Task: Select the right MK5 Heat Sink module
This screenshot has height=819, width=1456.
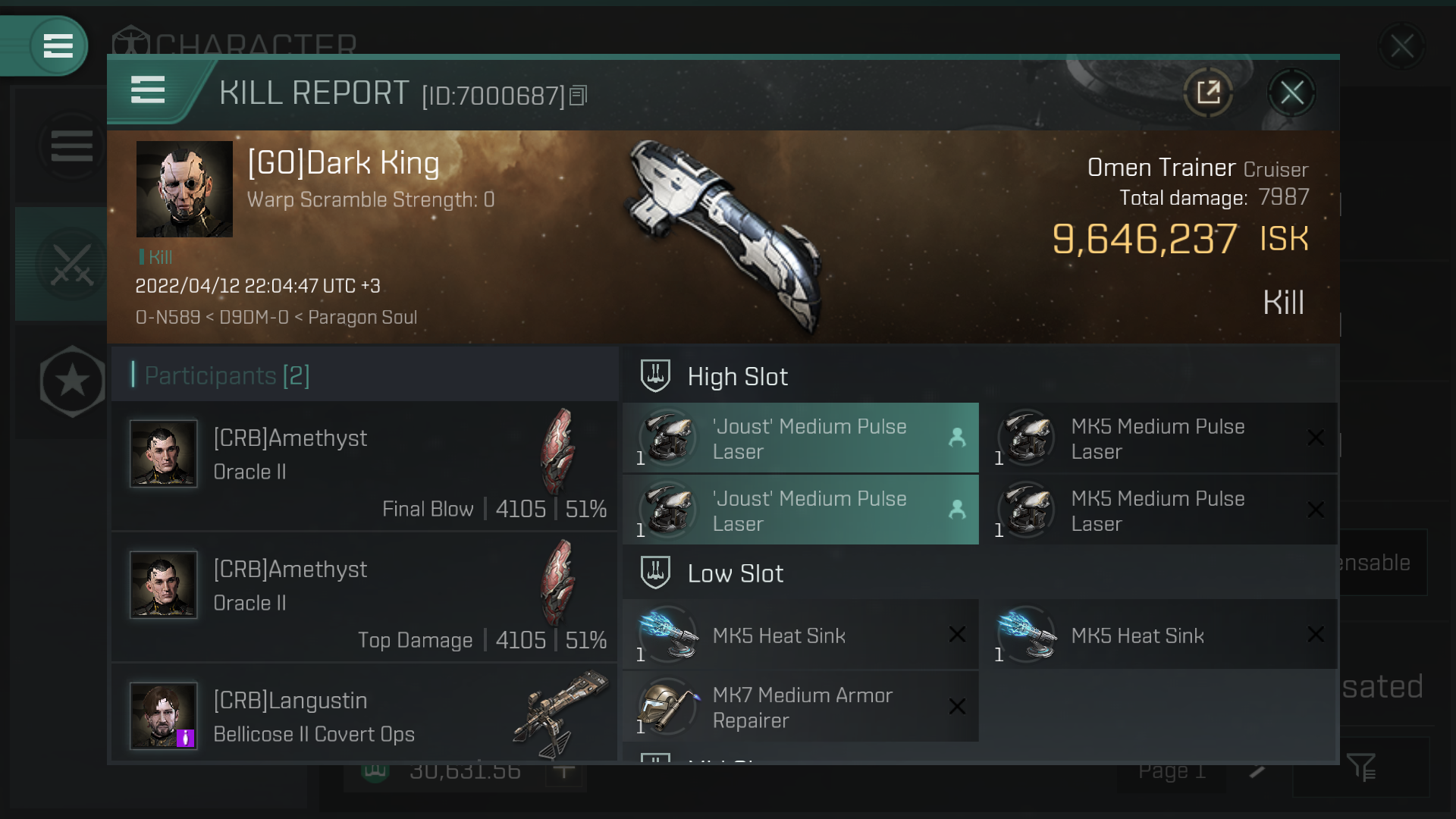Action: (x=1159, y=635)
